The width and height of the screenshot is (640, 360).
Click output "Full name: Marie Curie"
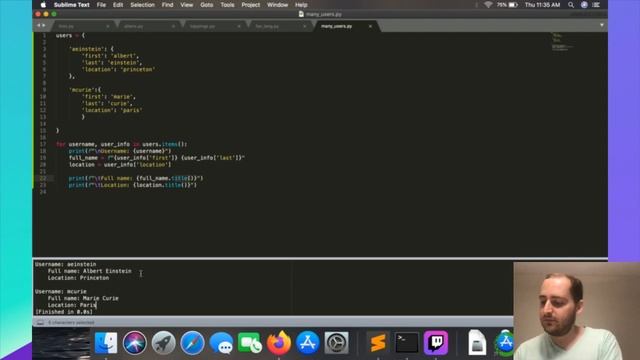pos(83,298)
